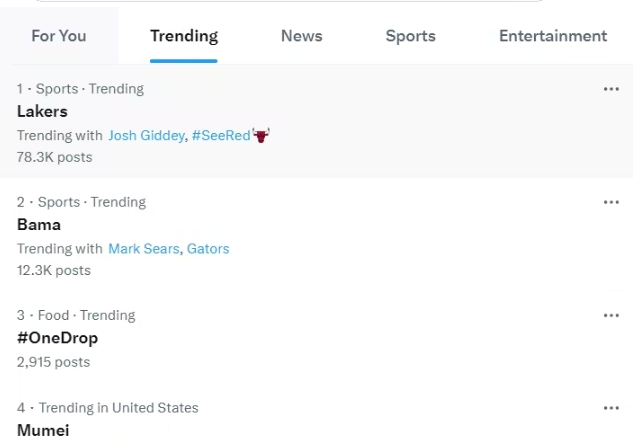Open more options for Bama trend
The width and height of the screenshot is (633, 446).
point(611,202)
